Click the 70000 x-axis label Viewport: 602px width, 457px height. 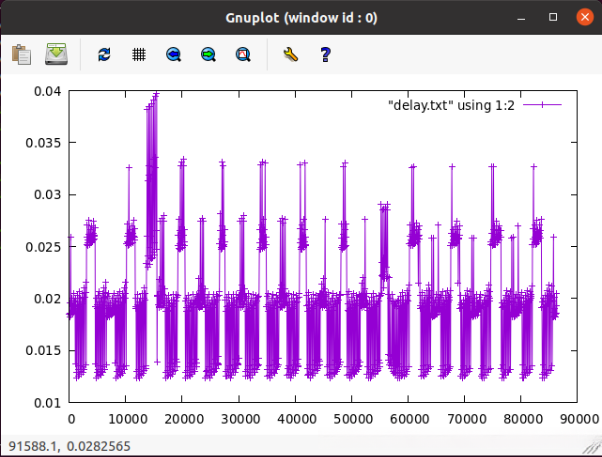click(467, 419)
